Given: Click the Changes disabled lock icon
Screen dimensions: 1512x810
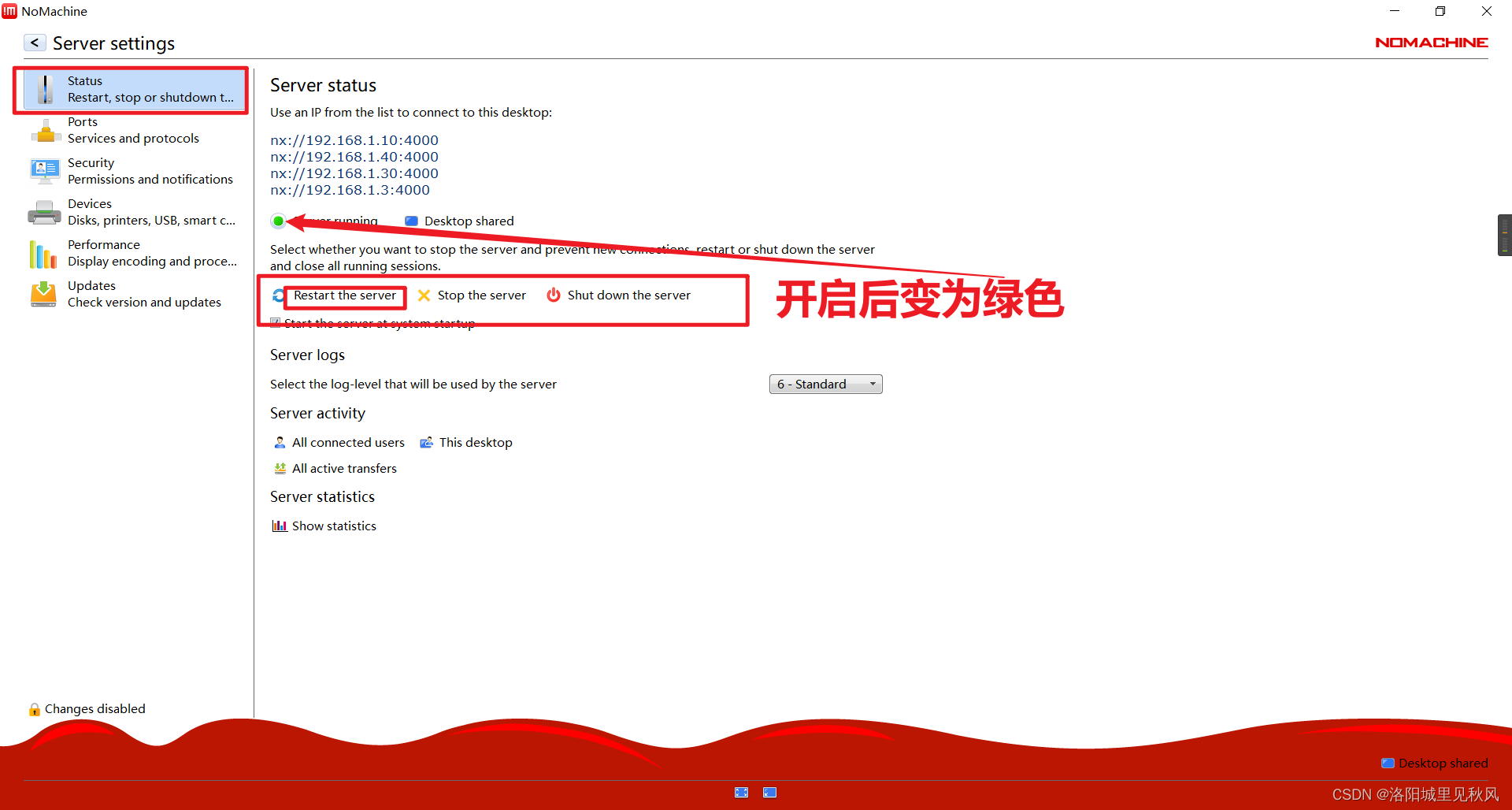Looking at the screenshot, I should (35, 709).
